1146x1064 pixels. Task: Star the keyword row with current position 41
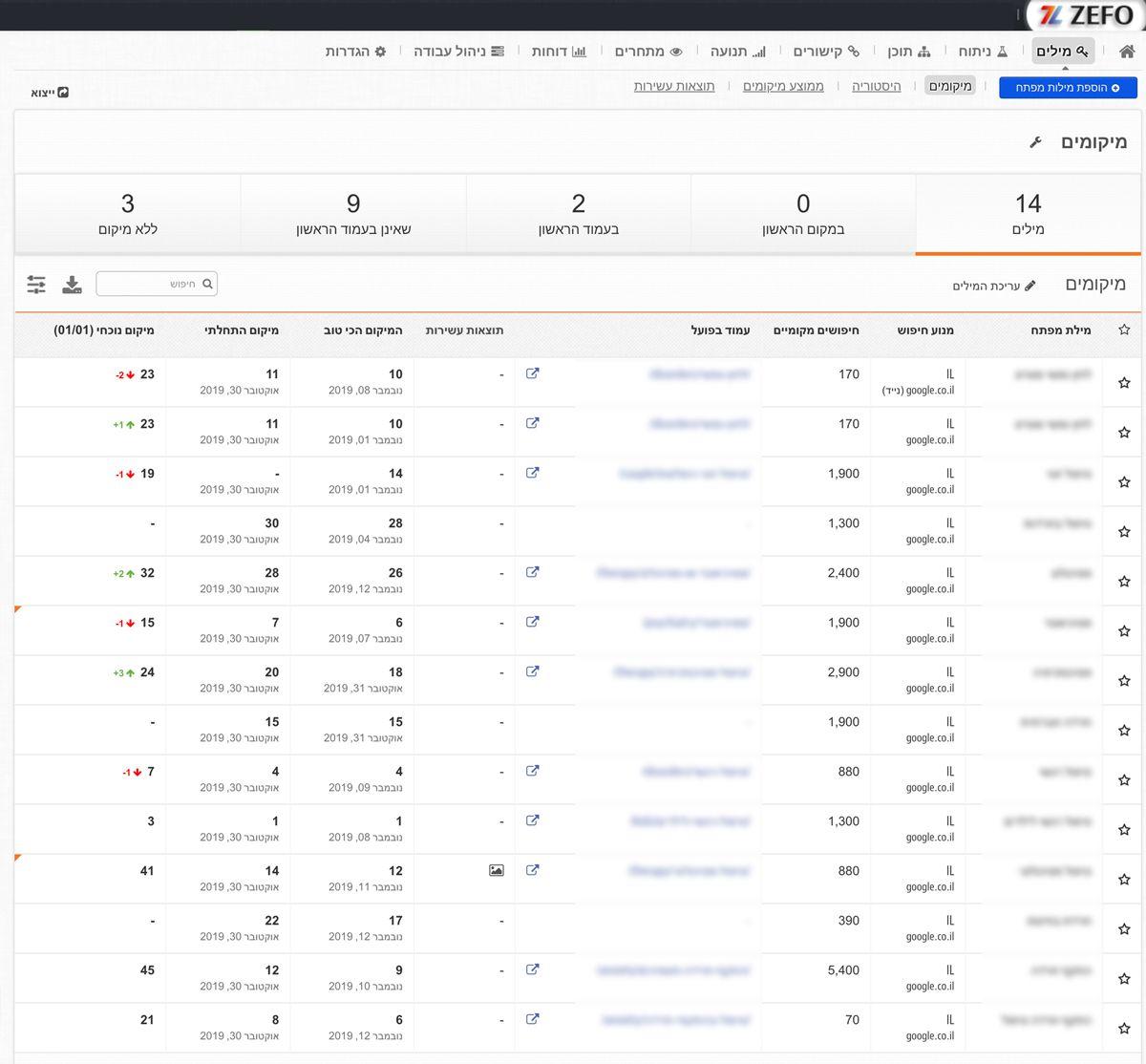tap(1124, 880)
